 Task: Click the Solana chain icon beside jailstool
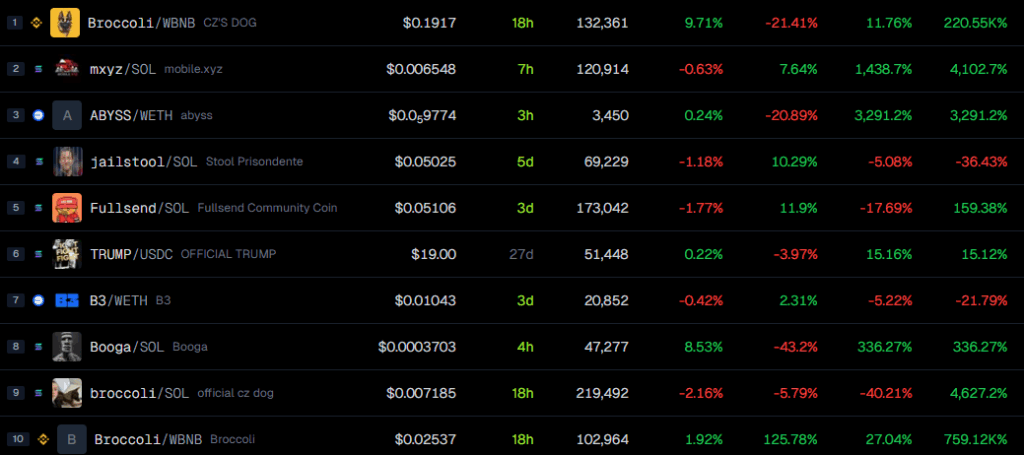click(x=38, y=162)
